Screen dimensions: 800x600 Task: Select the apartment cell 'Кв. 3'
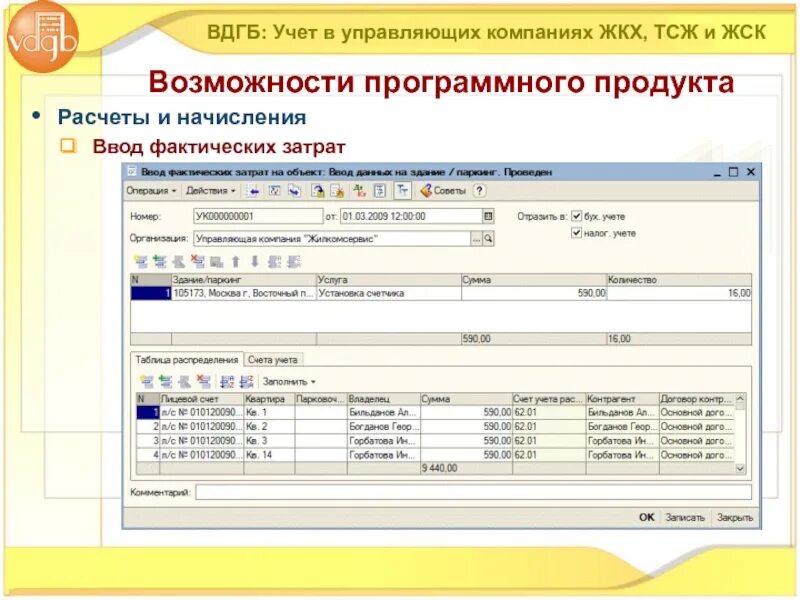269,441
